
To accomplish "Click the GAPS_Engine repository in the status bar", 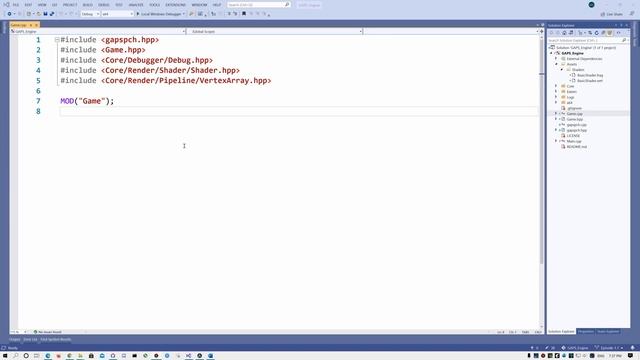I will (x=575, y=348).
